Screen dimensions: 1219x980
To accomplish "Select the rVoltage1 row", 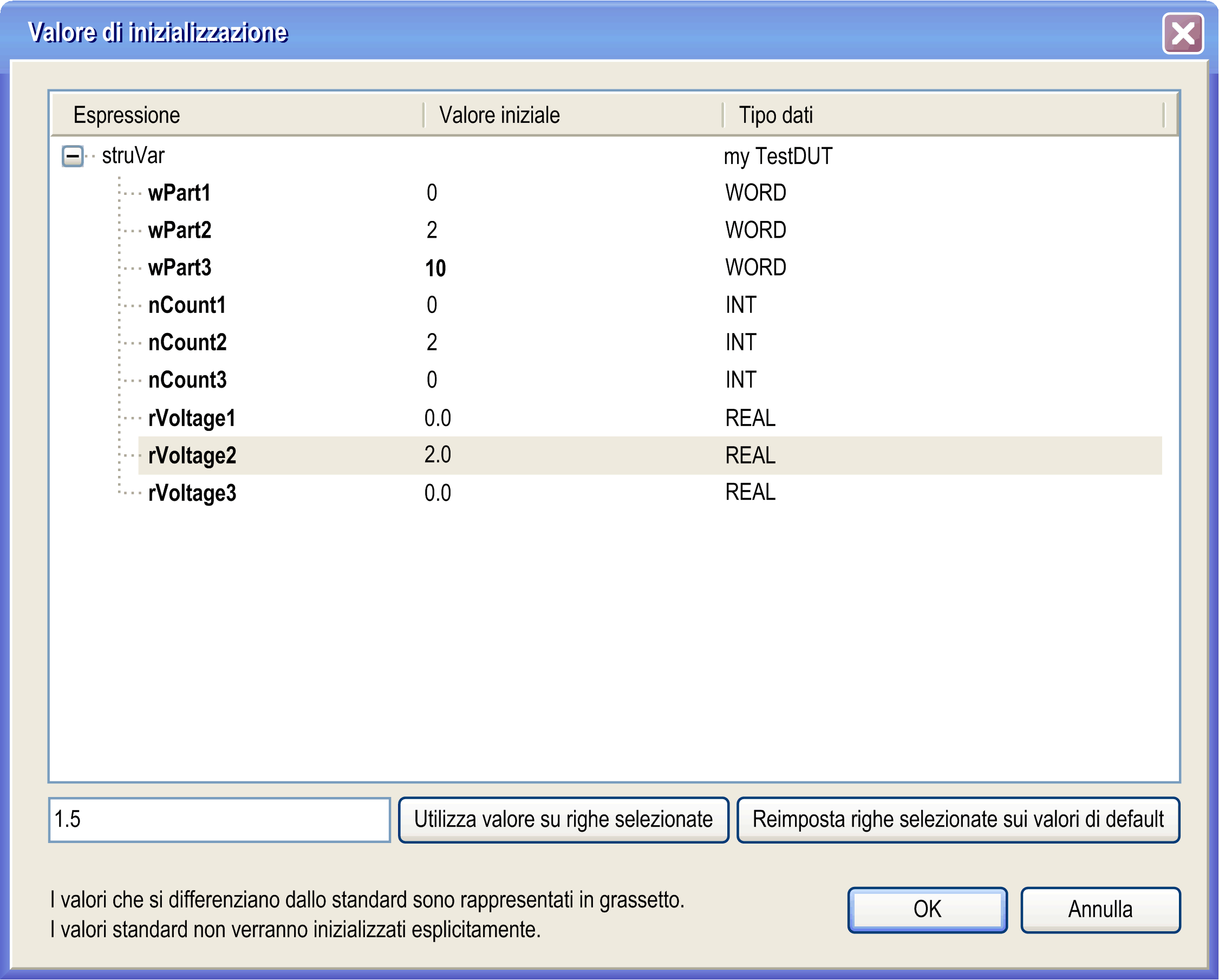I will [191, 418].
